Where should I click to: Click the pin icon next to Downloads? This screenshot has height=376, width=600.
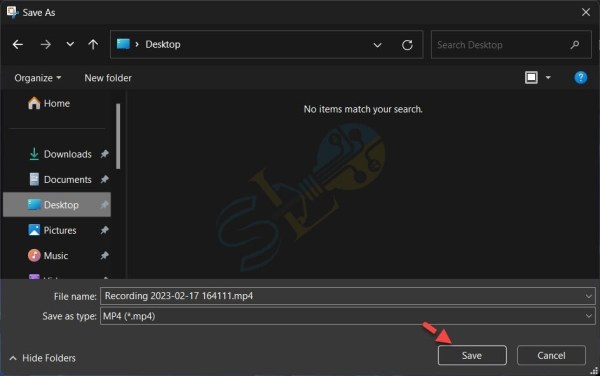104,154
